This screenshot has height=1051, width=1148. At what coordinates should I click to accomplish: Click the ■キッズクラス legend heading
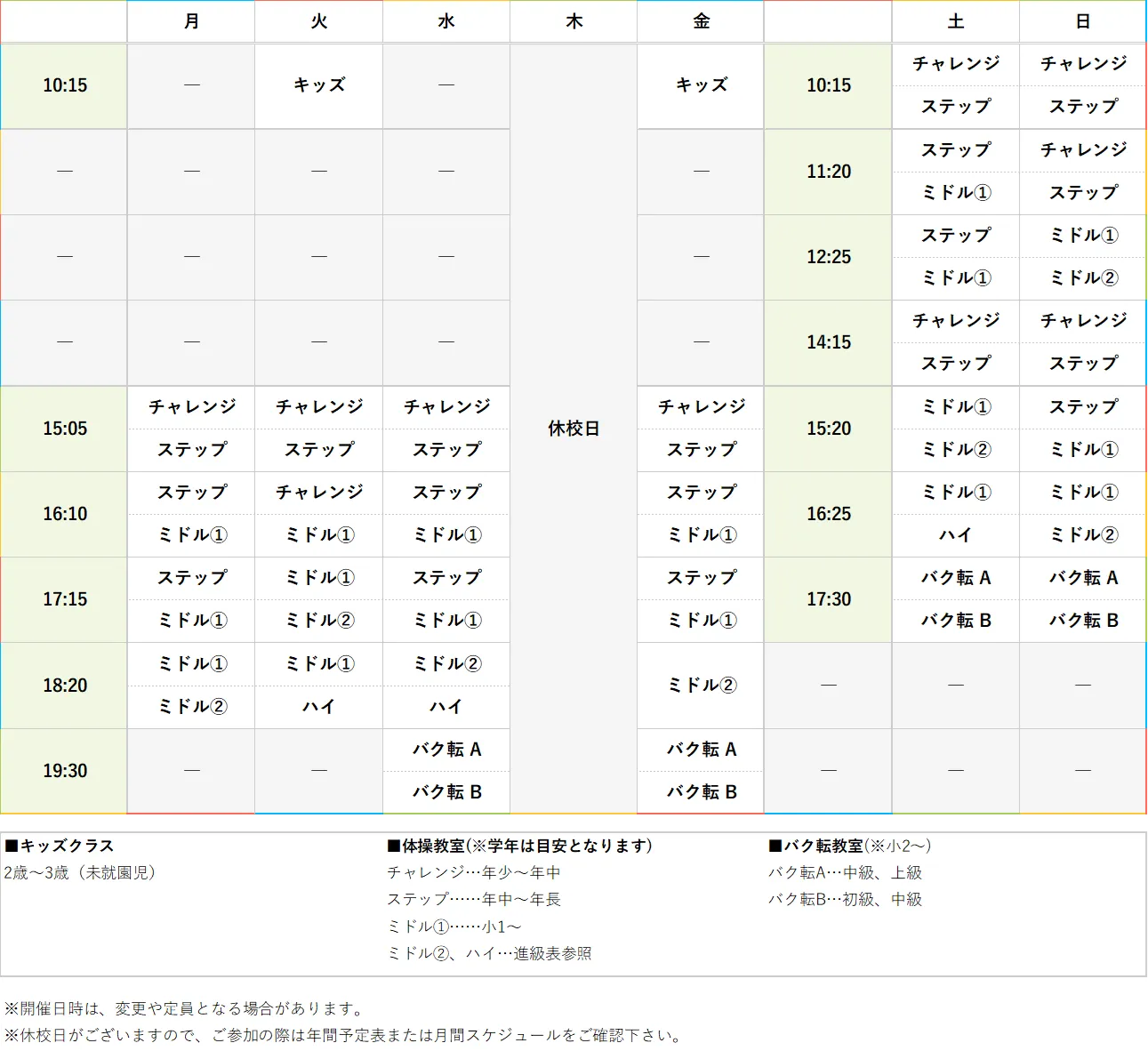click(x=60, y=846)
